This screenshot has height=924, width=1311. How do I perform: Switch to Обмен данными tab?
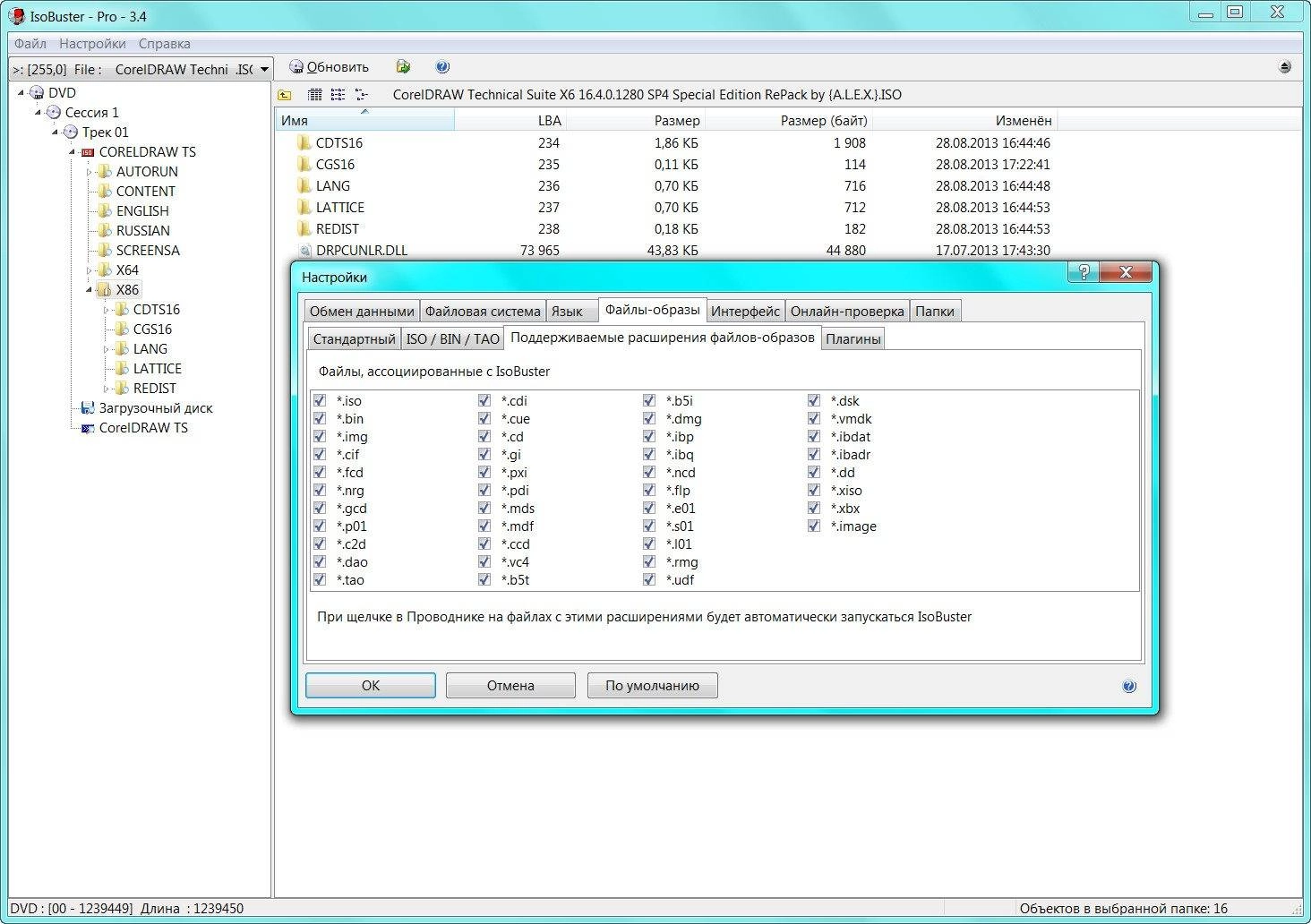coord(362,311)
